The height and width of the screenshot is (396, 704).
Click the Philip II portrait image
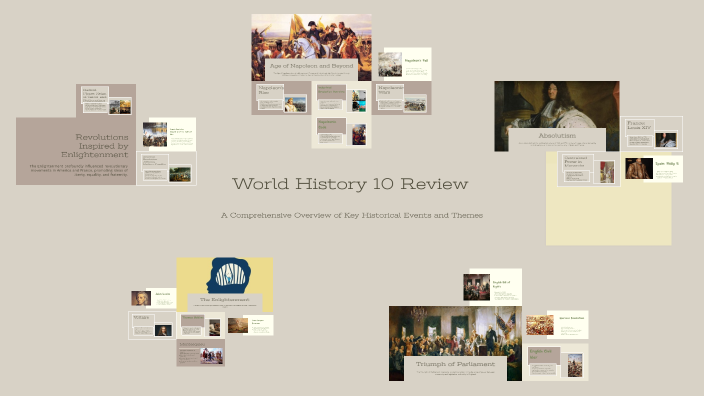[x=638, y=168]
